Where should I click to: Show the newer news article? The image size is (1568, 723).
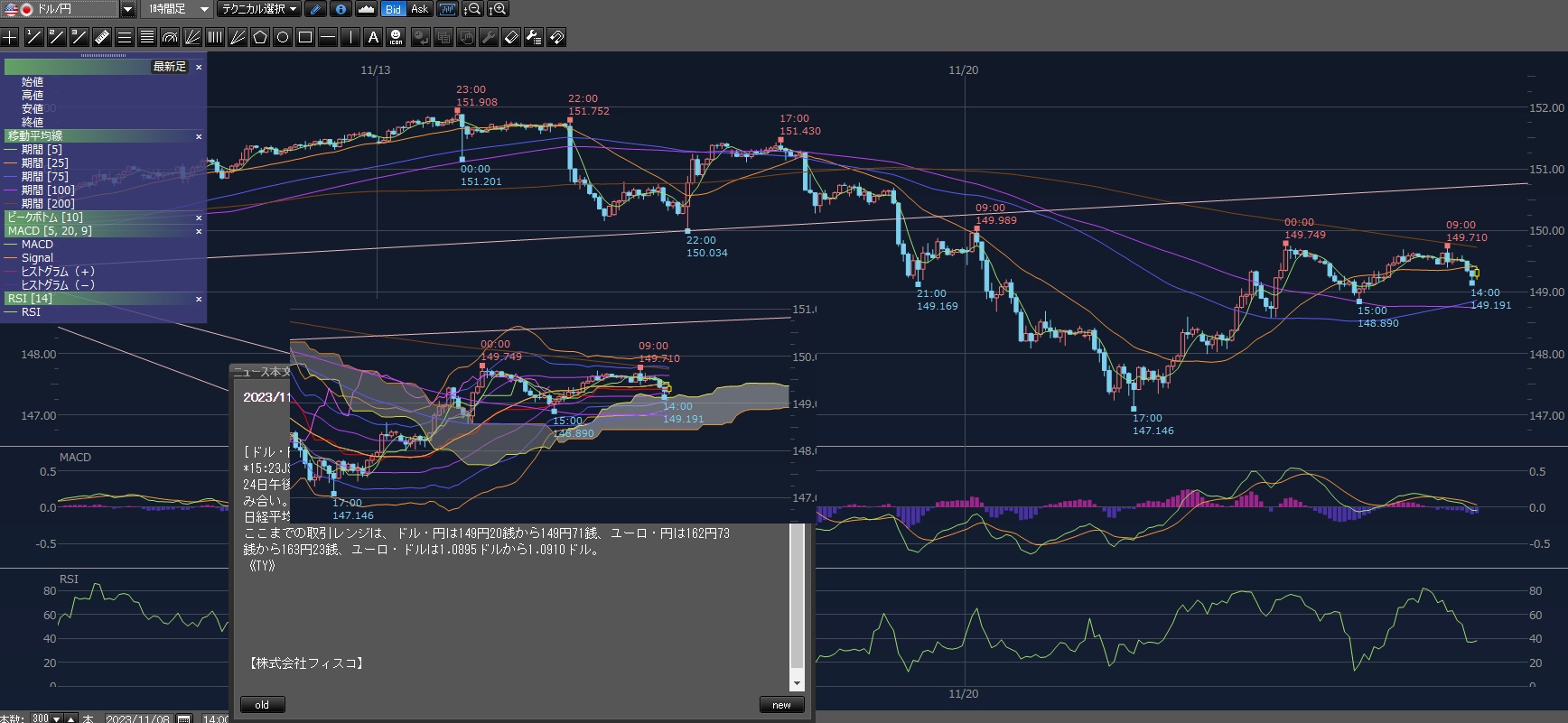click(781, 705)
